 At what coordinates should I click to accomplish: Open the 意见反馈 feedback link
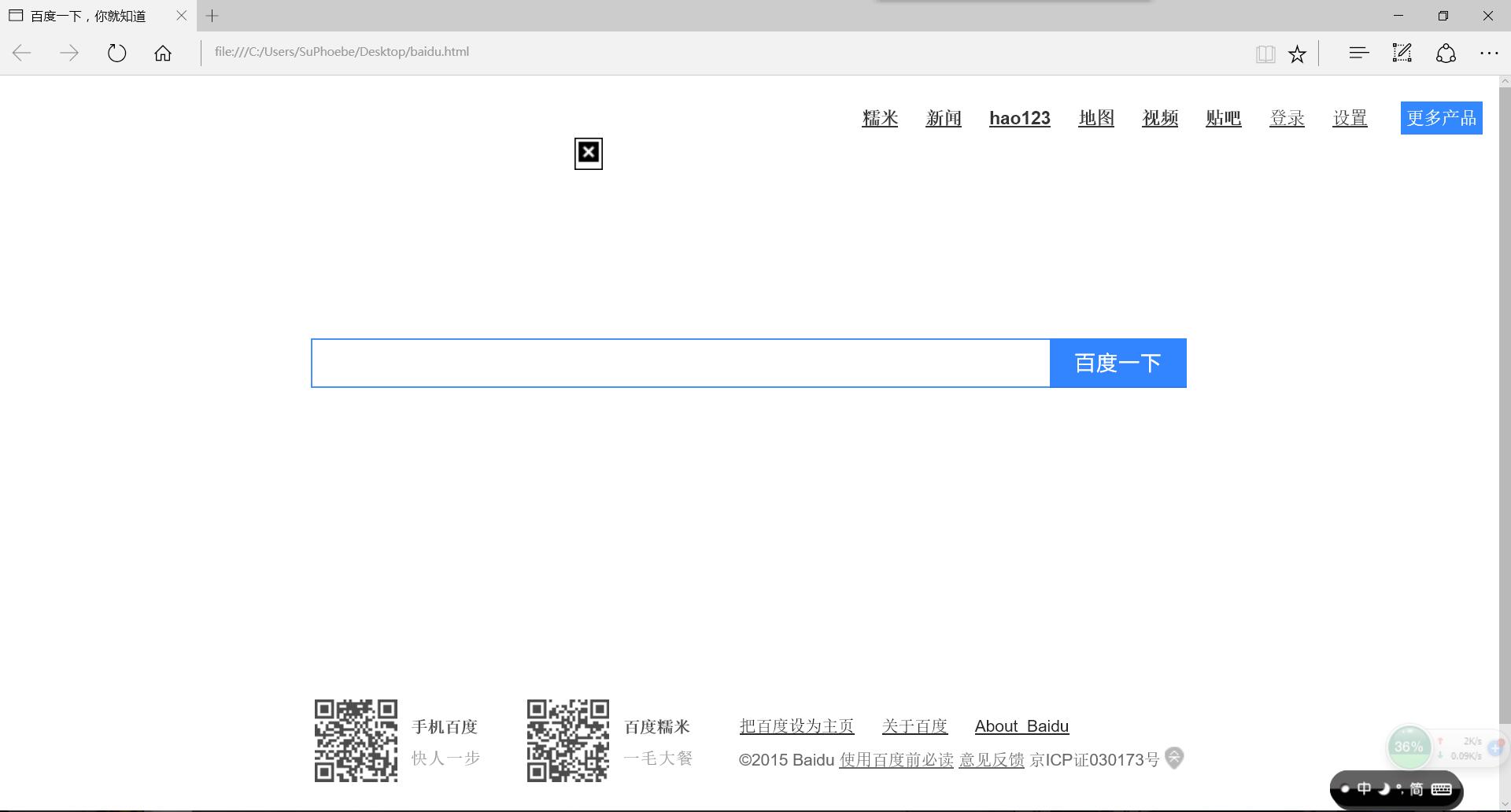tap(992, 760)
